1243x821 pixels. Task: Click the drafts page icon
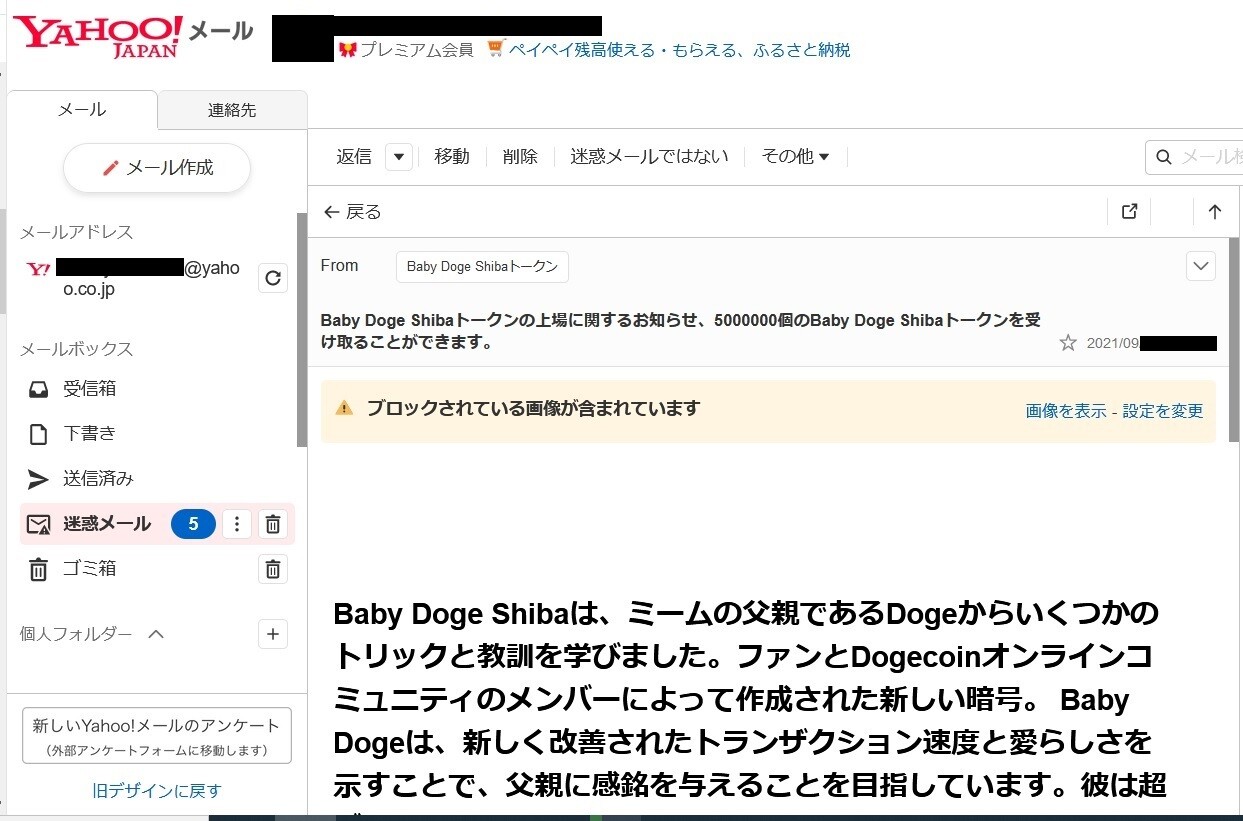[38, 434]
